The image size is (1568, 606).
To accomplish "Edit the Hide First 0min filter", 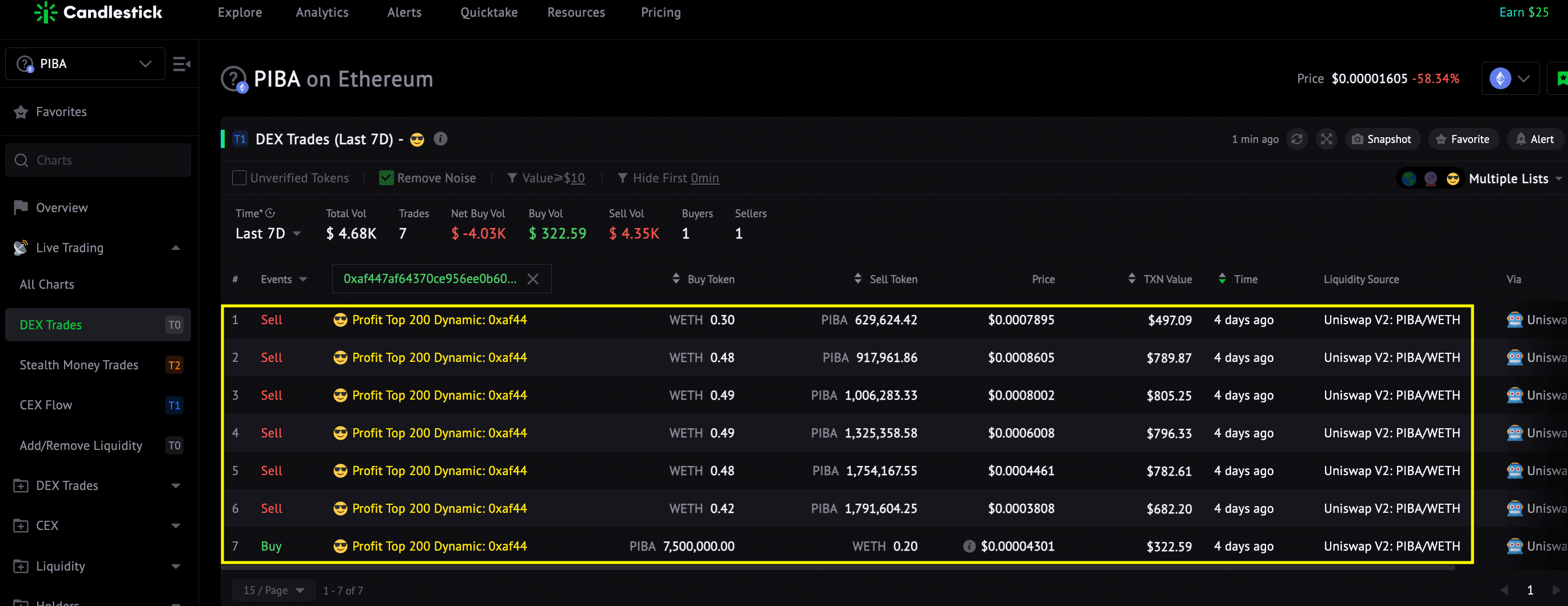I will coord(668,178).
